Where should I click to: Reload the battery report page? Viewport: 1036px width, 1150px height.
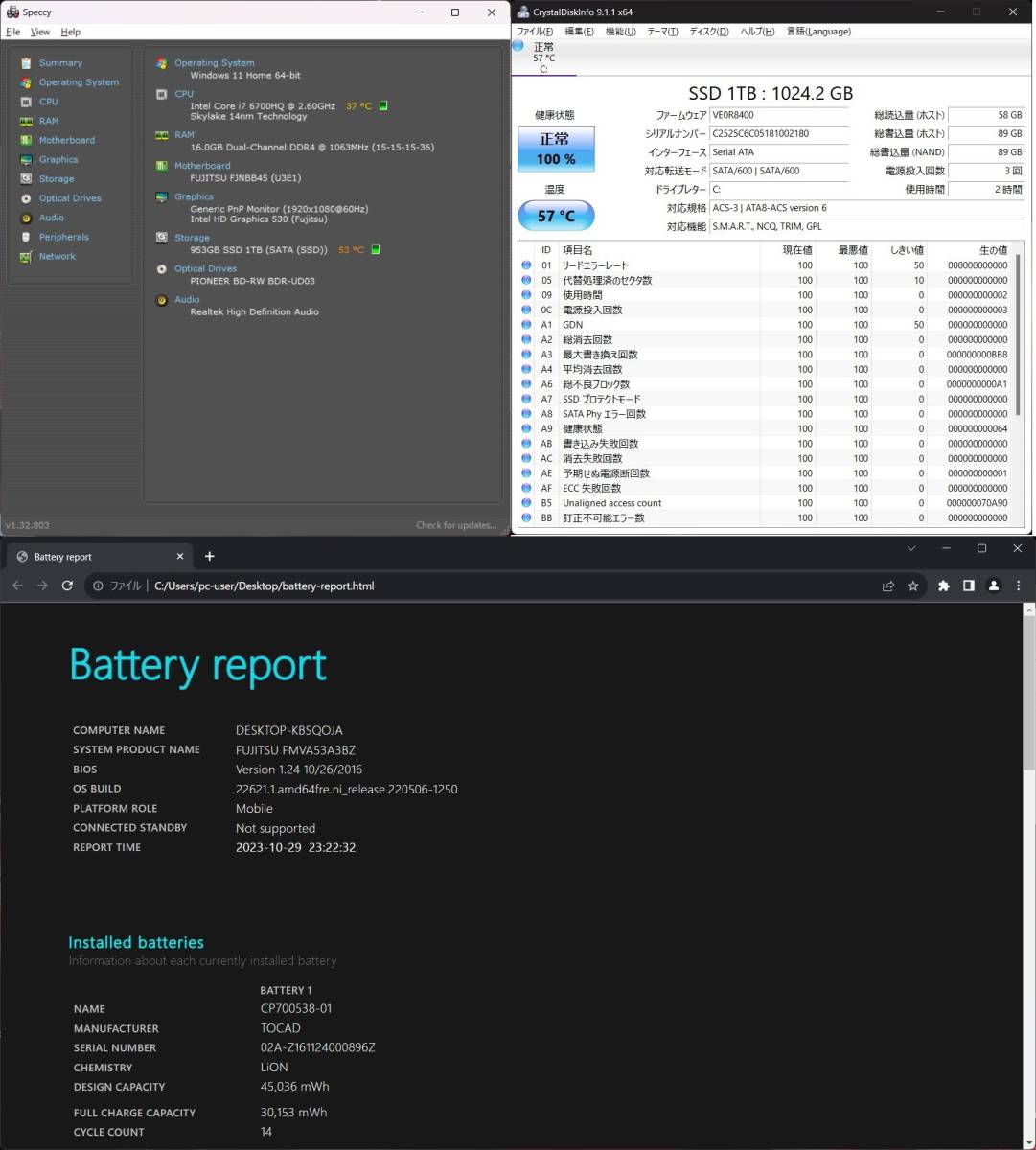[67, 586]
